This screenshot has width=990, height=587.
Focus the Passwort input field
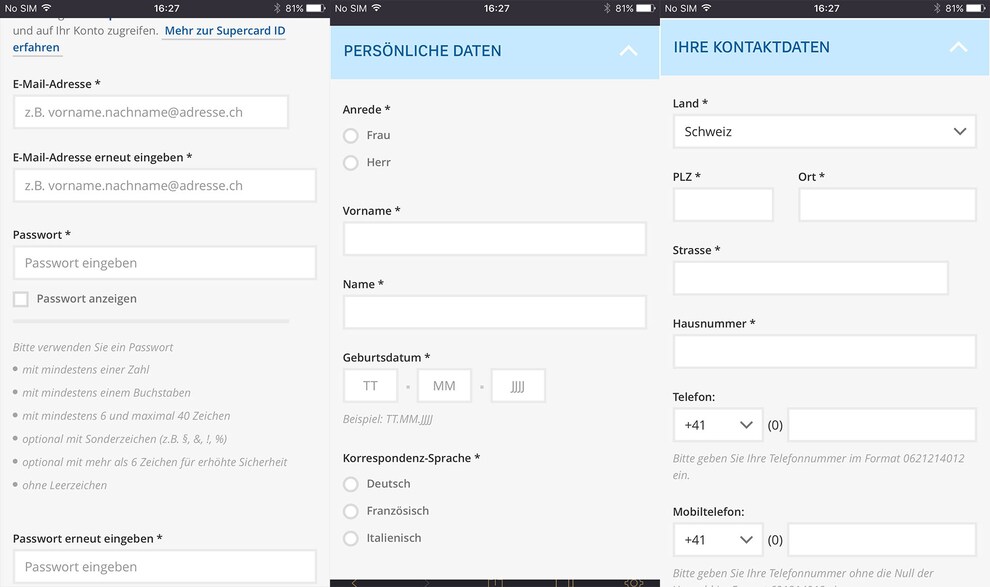point(165,263)
